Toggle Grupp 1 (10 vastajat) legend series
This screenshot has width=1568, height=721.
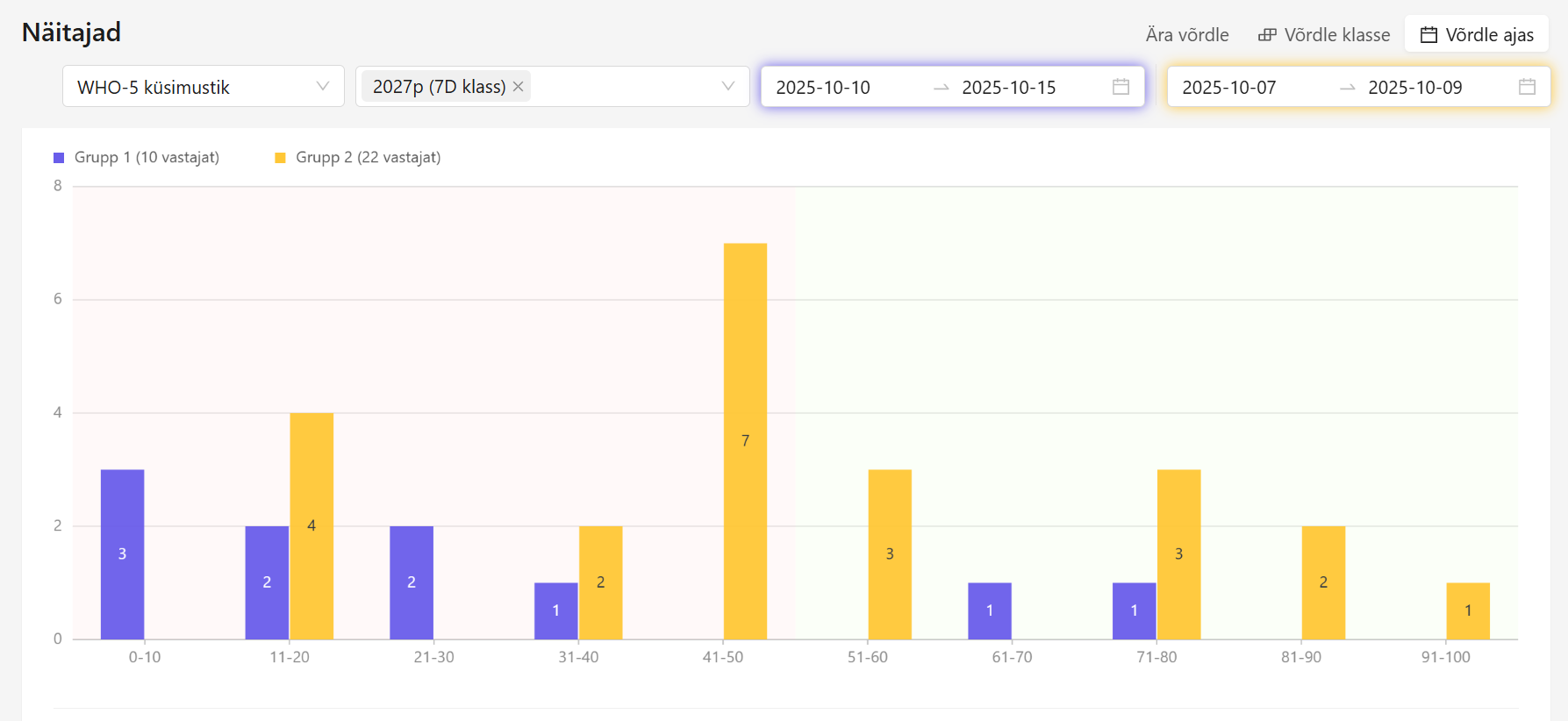147,158
